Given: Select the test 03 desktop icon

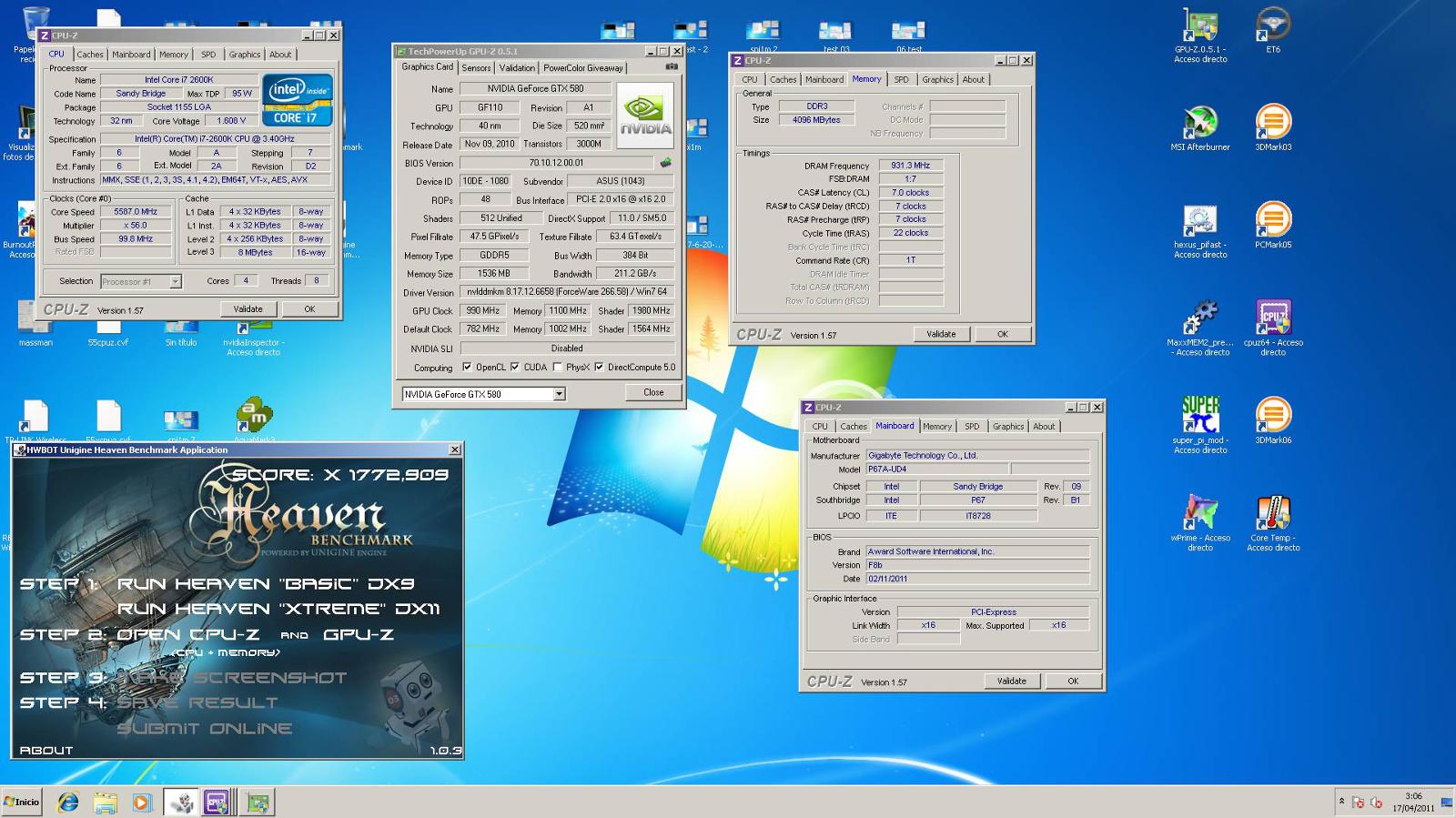Looking at the screenshot, I should pos(835,36).
